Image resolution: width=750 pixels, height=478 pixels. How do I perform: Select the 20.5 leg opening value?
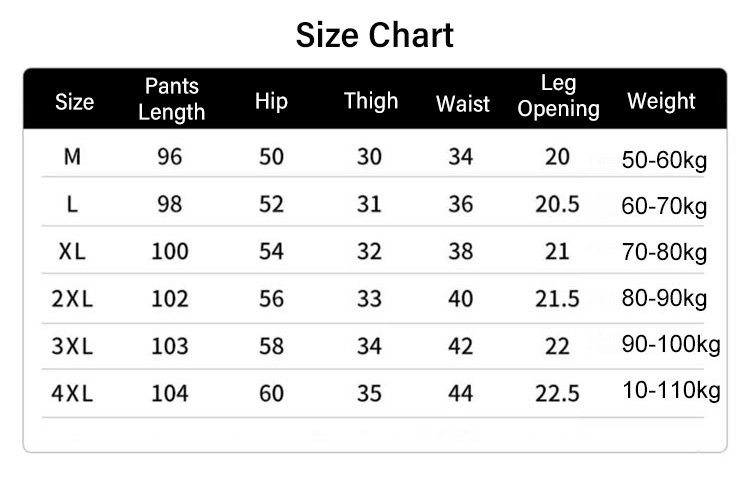point(557,204)
